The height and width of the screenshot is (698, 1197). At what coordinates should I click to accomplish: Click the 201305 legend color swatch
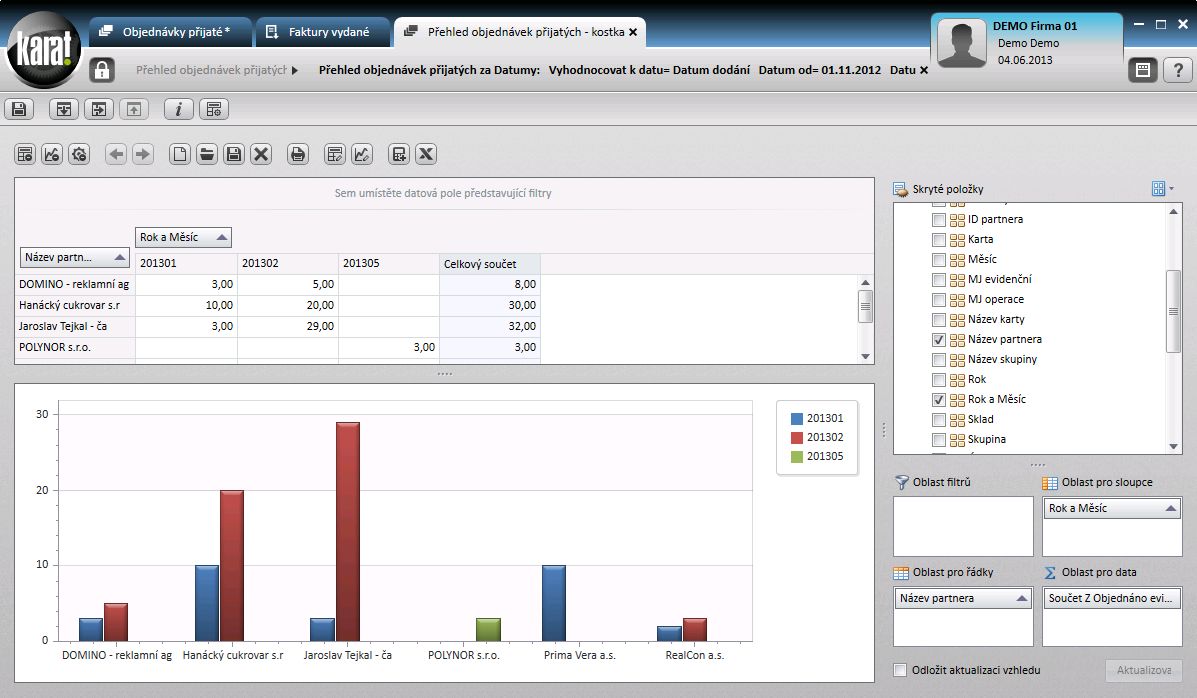[x=797, y=457]
